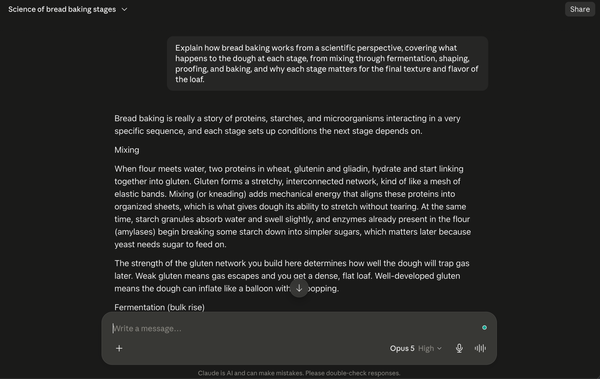Screen dimensions: 600x379
Task: Click the paragraph starting 'The strength of the gluten'
Action: click(x=292, y=276)
